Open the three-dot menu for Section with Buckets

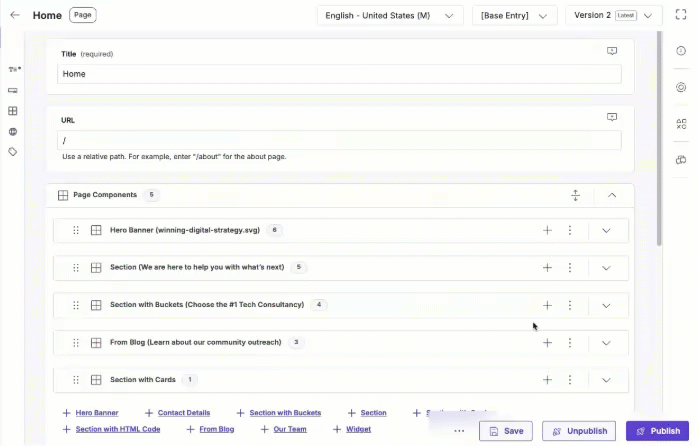pyautogui.click(x=570, y=305)
